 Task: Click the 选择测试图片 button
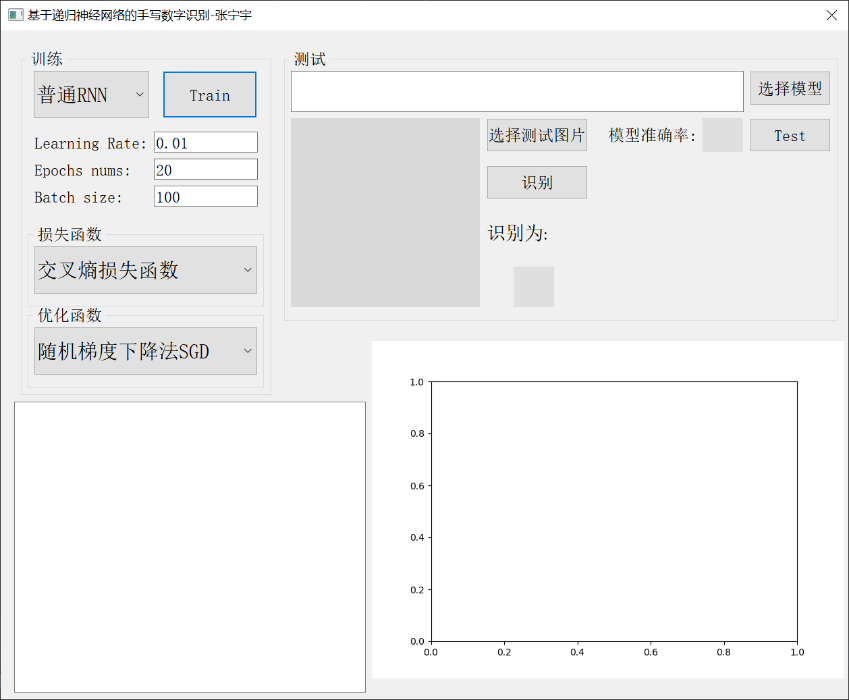coord(537,135)
